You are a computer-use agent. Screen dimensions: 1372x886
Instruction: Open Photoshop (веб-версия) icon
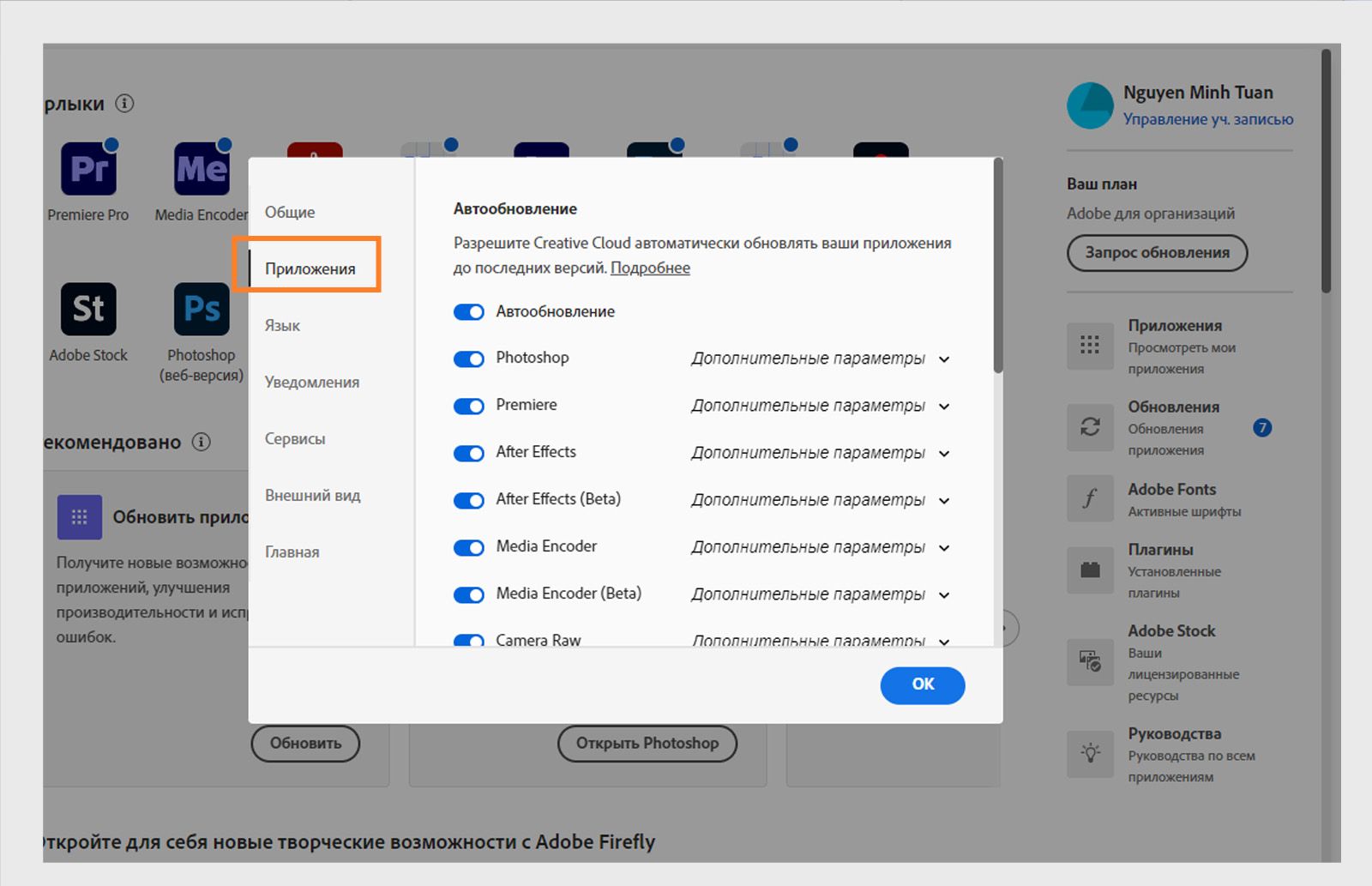click(x=200, y=309)
